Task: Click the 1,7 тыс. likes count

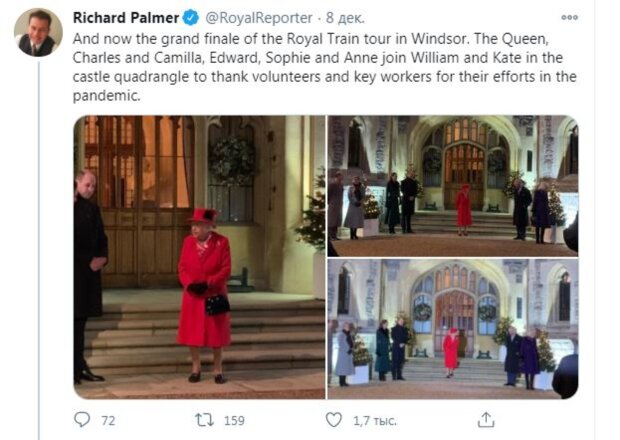Action: coord(374,421)
